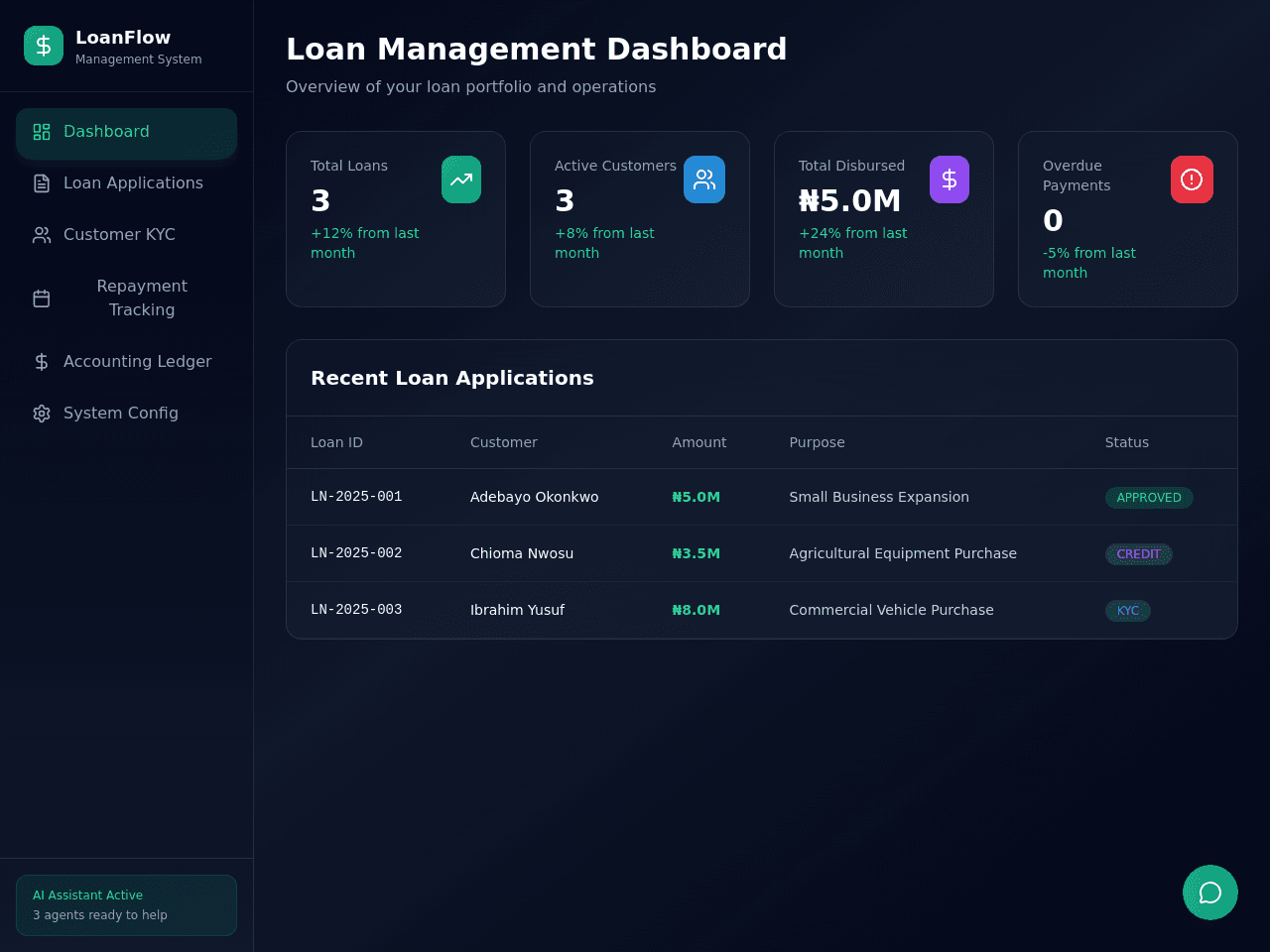Click the purple dollar icon on Total Disbursed
The image size is (1270, 952).
point(950,179)
